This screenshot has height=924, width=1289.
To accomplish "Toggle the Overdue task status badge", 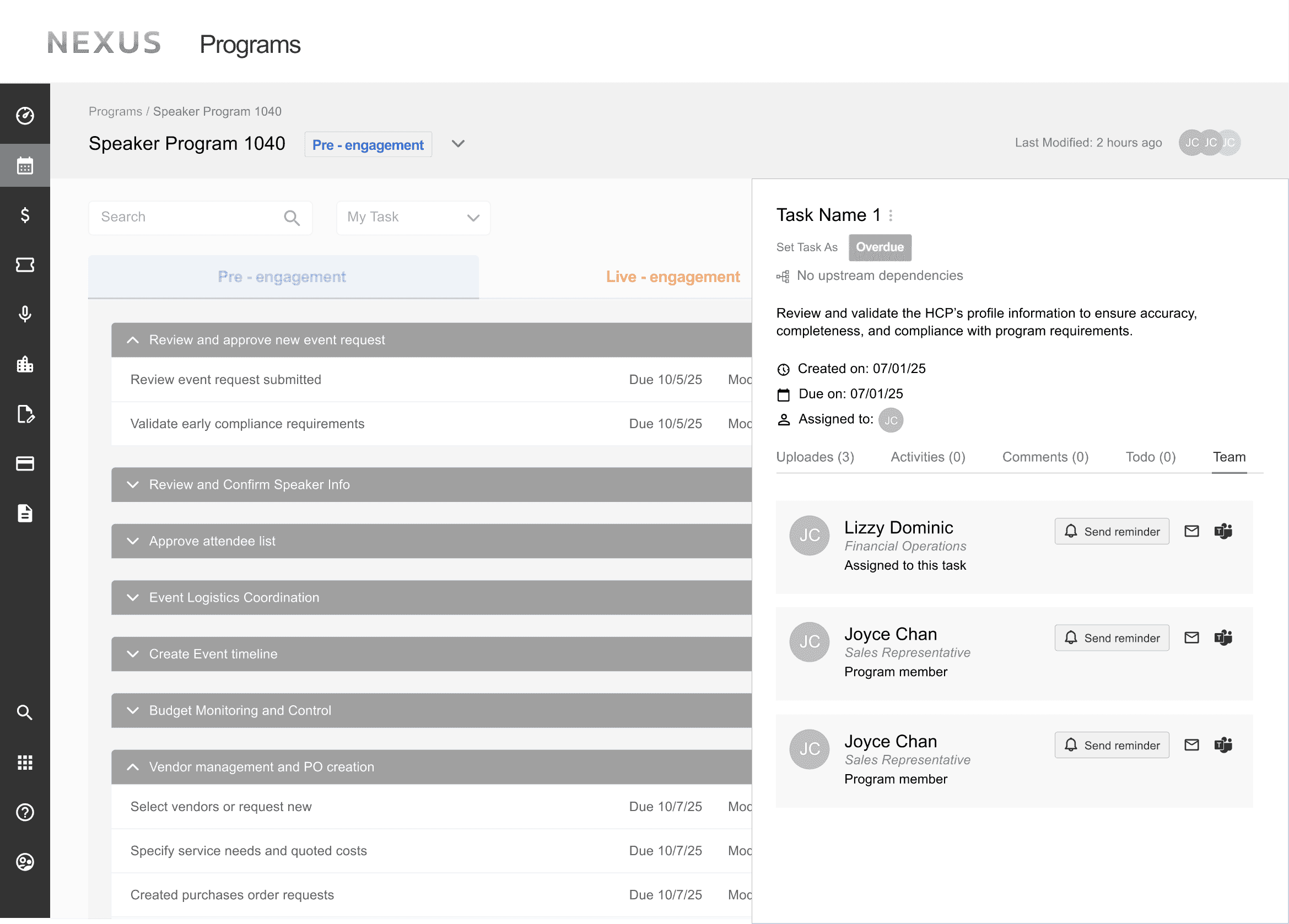I will 880,247.
